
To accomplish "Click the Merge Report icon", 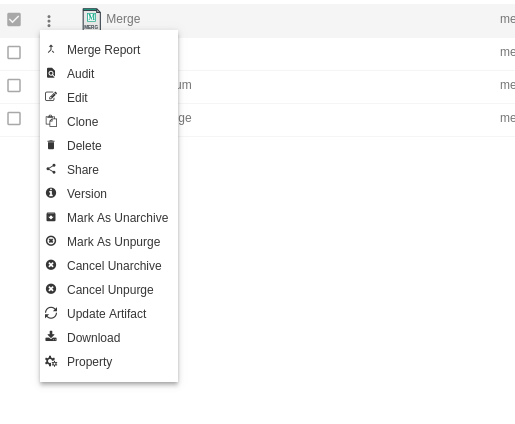I will coord(51,49).
